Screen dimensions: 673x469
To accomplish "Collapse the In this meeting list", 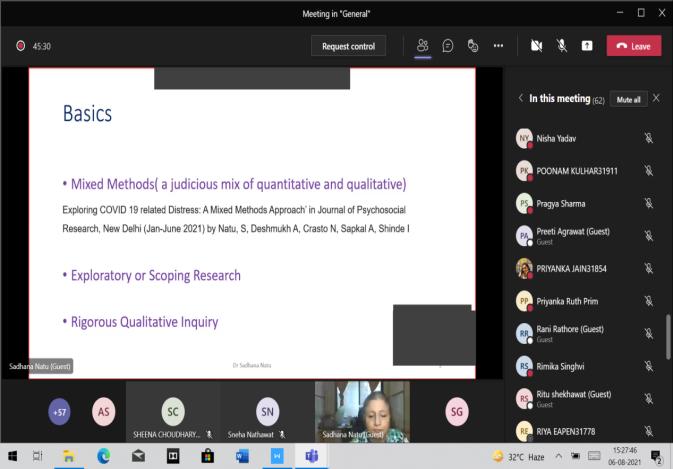I will (x=520, y=99).
